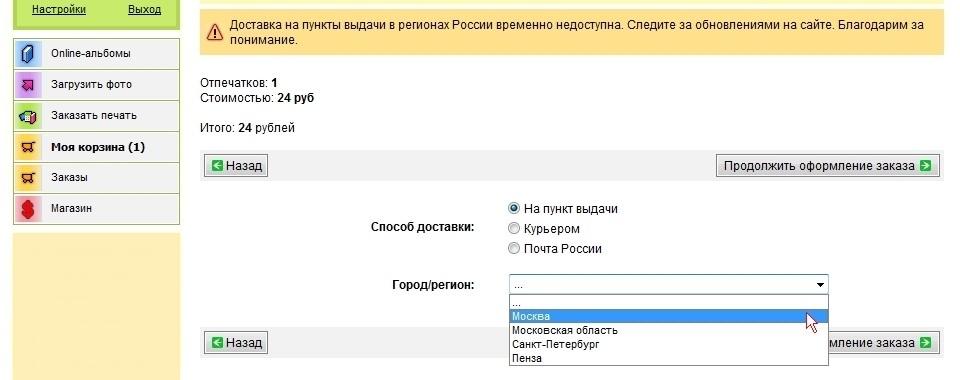Click the Загрузить фото arrow icon
The image size is (960, 380).
(x=28, y=85)
